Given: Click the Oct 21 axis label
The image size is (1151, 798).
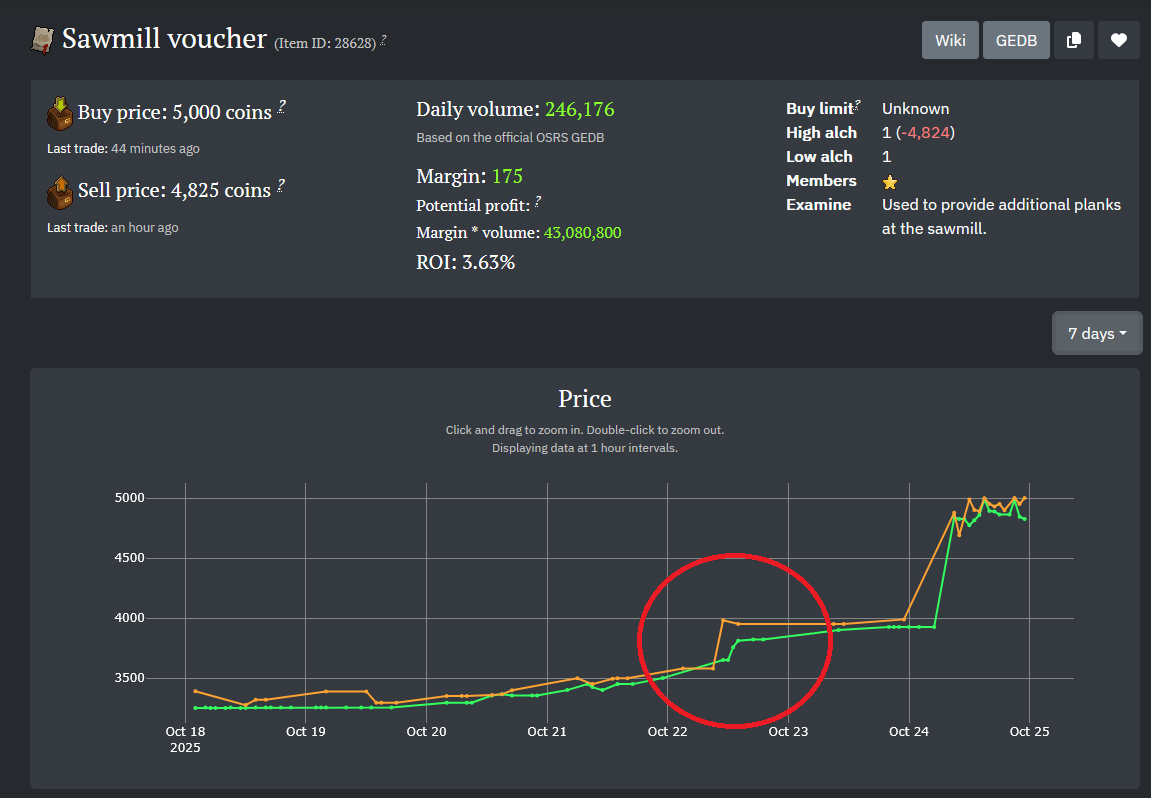Looking at the screenshot, I should click(x=547, y=731).
